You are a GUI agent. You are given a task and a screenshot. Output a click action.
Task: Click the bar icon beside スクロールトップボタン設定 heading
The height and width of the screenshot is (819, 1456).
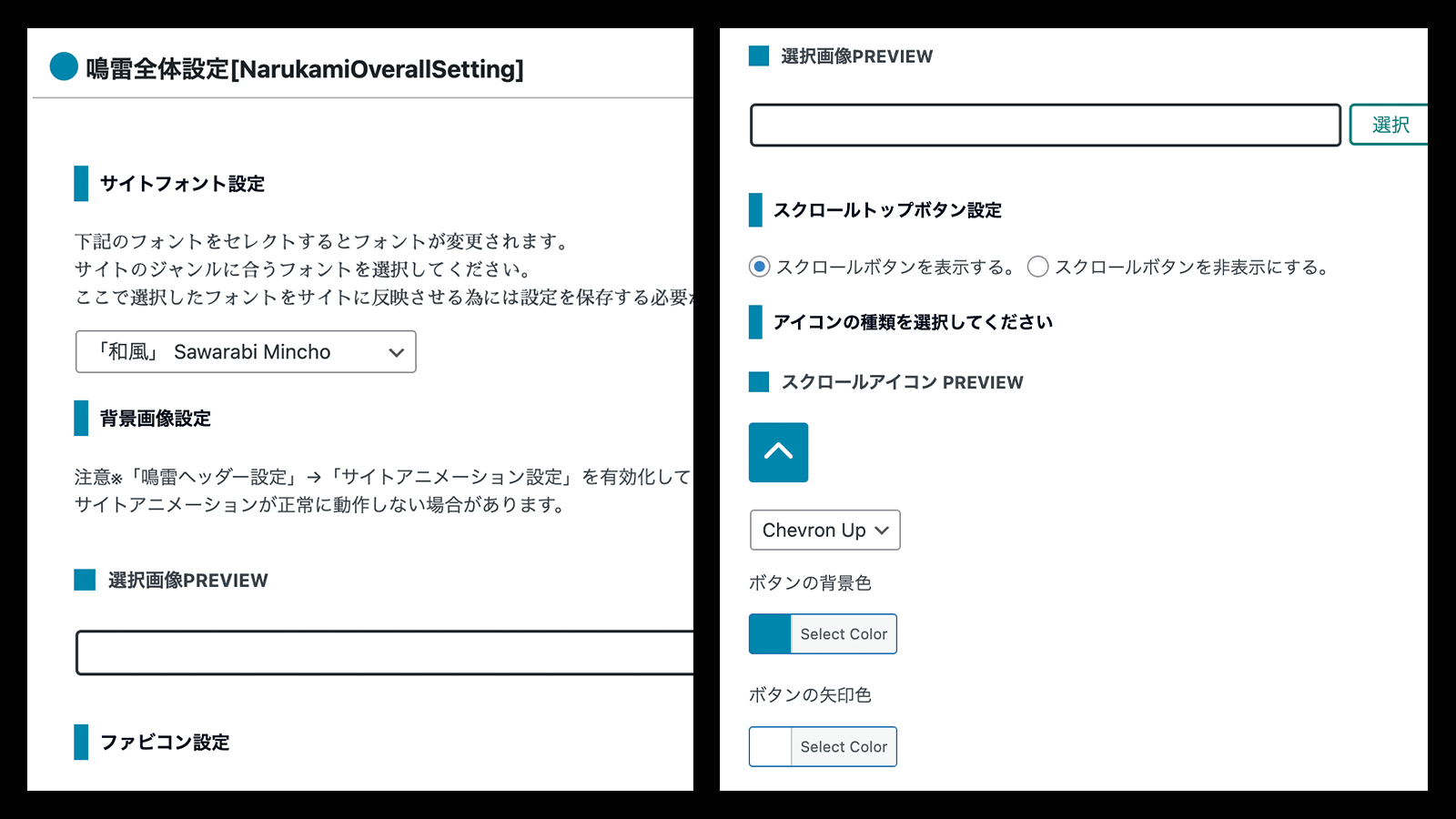pyautogui.click(x=755, y=211)
